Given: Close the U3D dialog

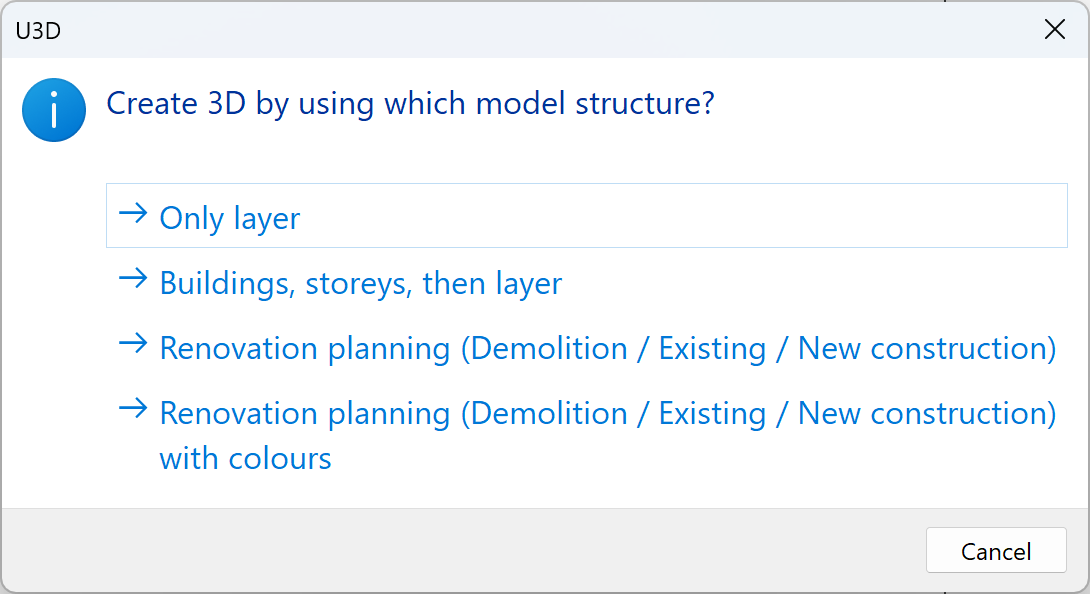Looking at the screenshot, I should (1055, 29).
